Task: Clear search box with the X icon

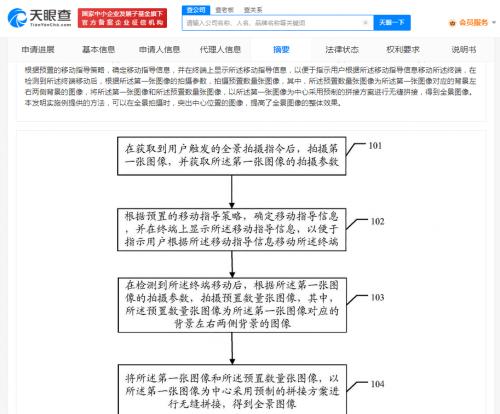Action: click(365, 23)
